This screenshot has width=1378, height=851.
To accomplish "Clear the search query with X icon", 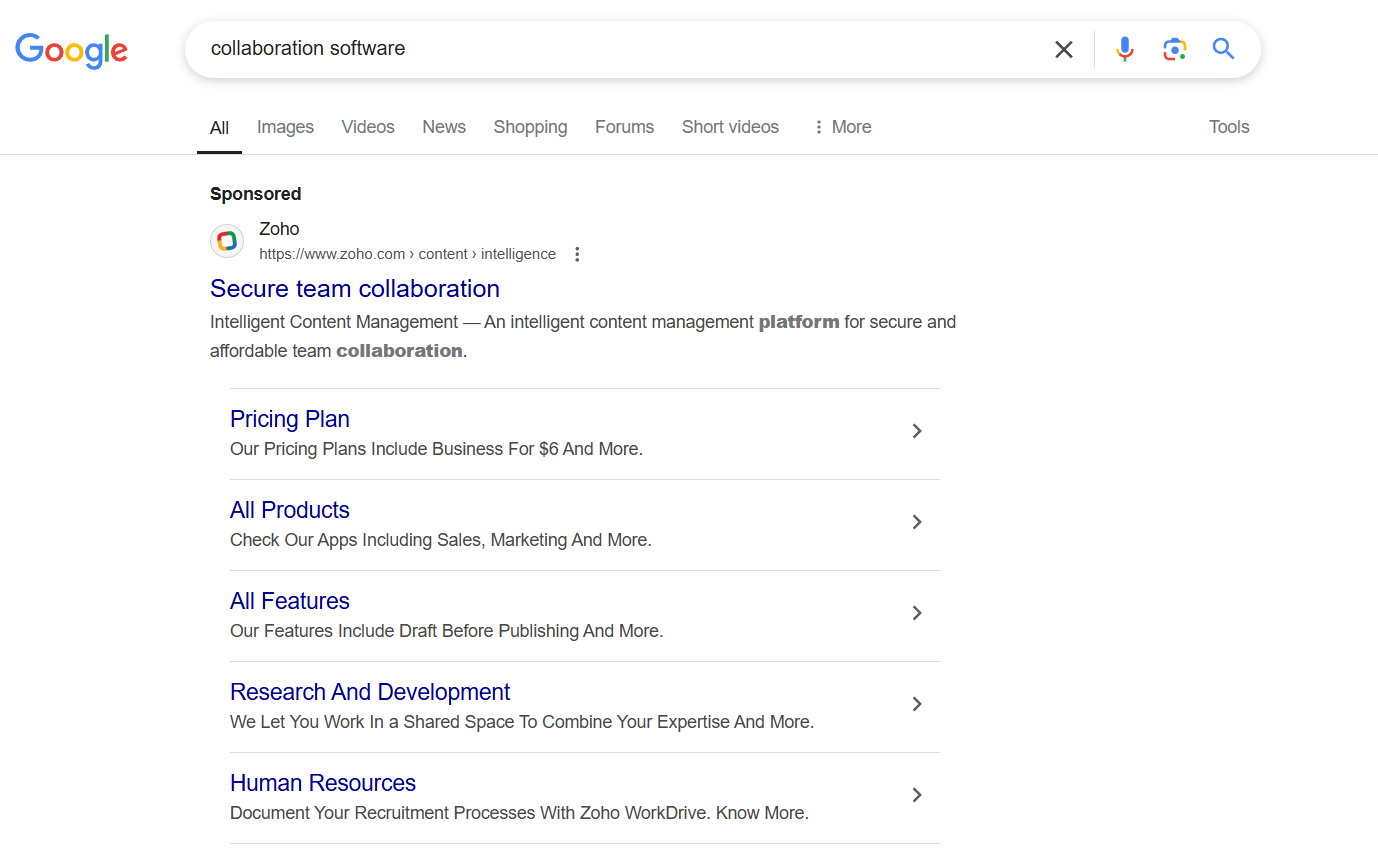I will click(x=1064, y=49).
